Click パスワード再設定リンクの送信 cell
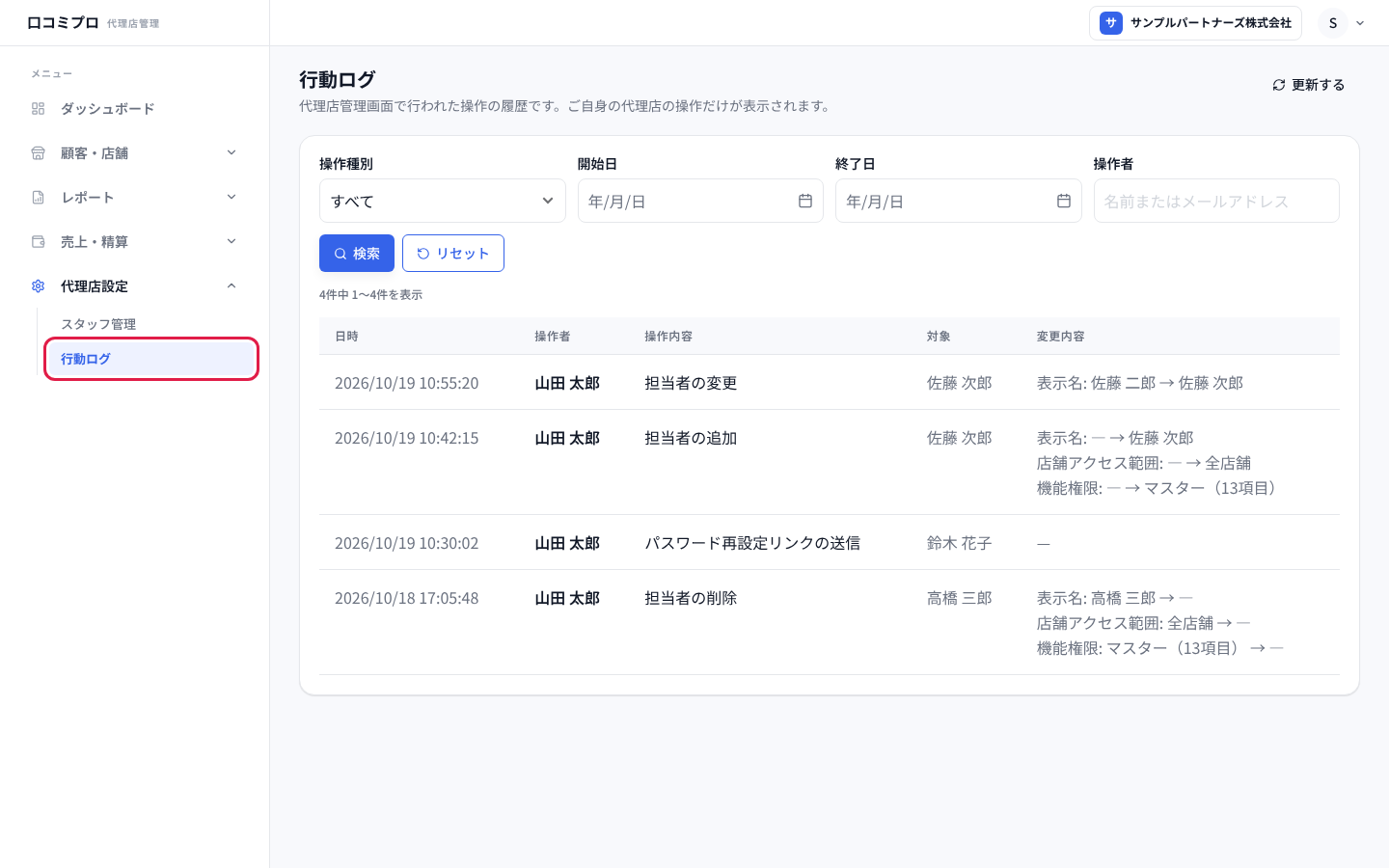The image size is (1389, 868). coord(752,543)
